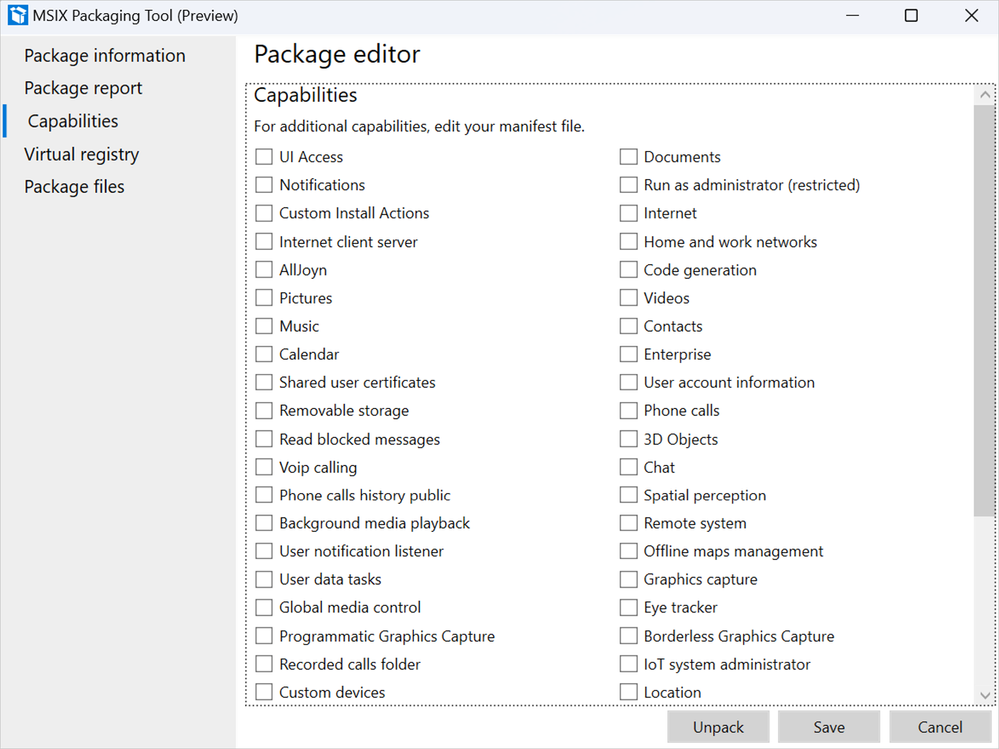Image resolution: width=999 pixels, height=749 pixels.
Task: Check the Pictures capability
Action: [x=264, y=297]
